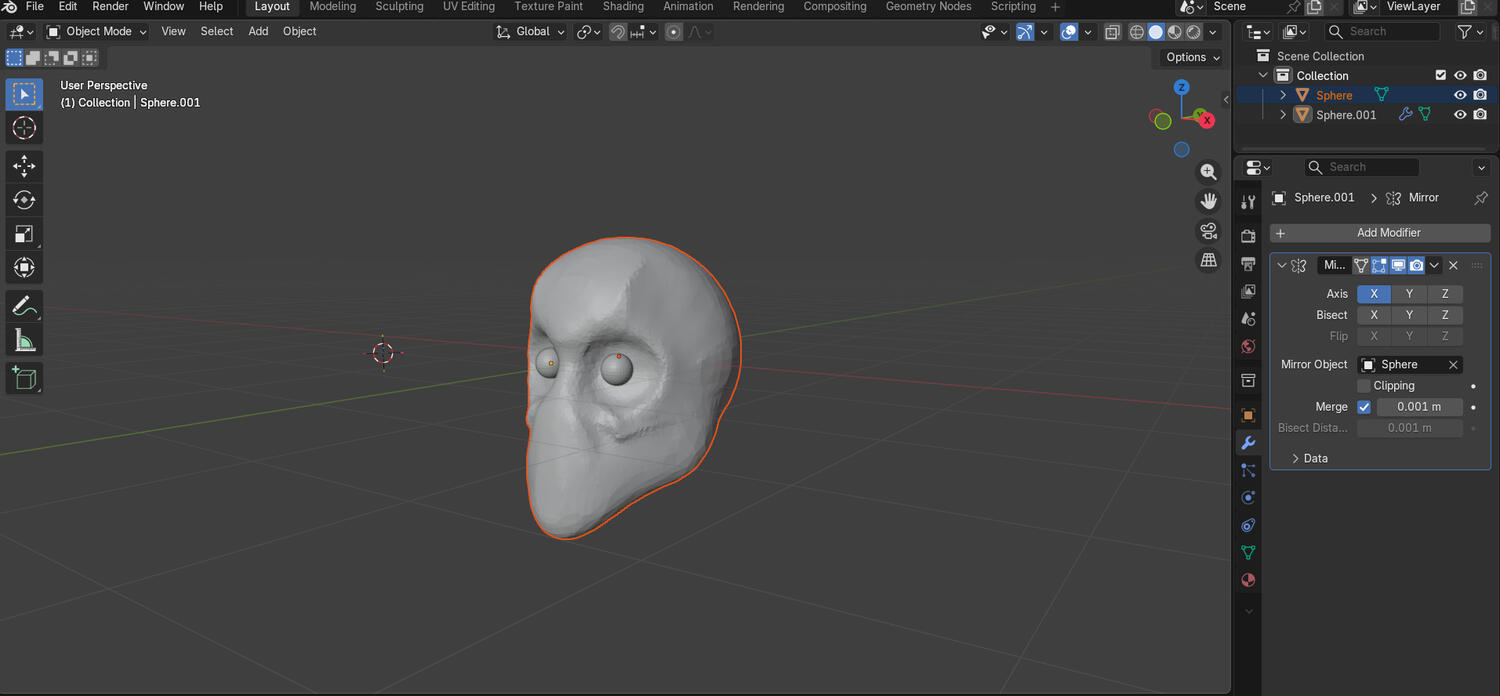Image resolution: width=1500 pixels, height=696 pixels.
Task: Open the Global transform orientation dropdown
Action: click(529, 31)
